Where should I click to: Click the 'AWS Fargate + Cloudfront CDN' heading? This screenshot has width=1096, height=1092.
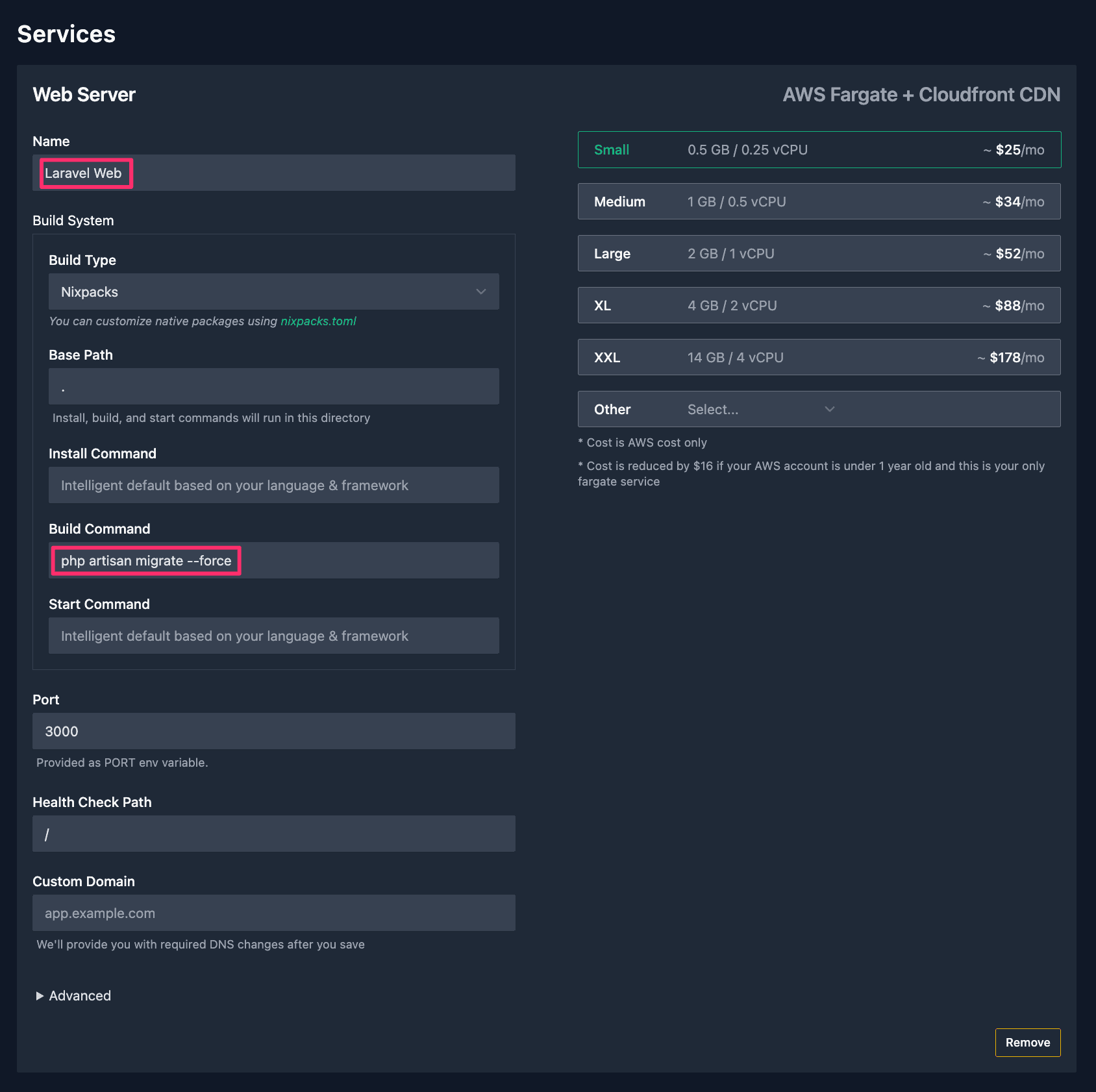921,95
